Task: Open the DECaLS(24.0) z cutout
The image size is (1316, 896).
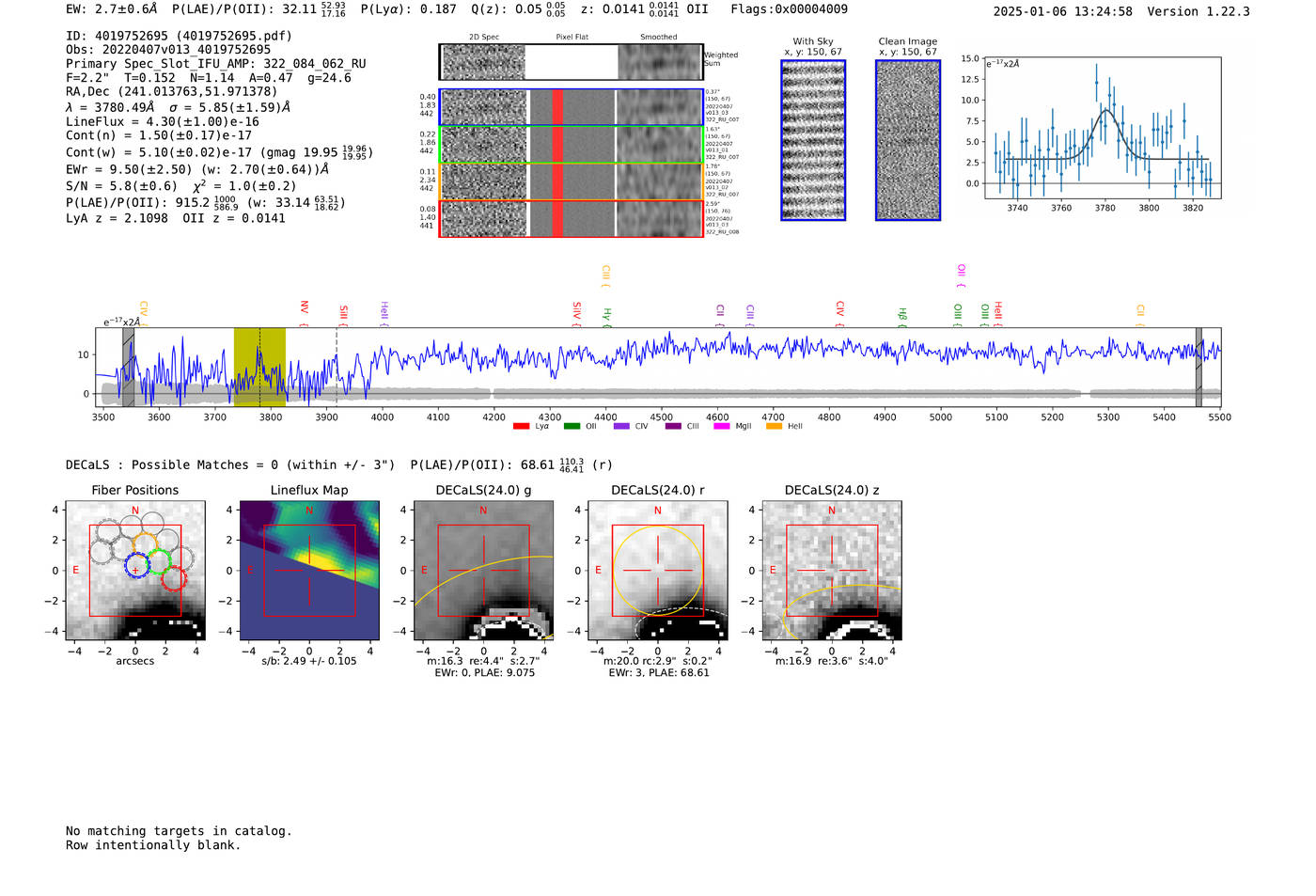Action: 831,571
